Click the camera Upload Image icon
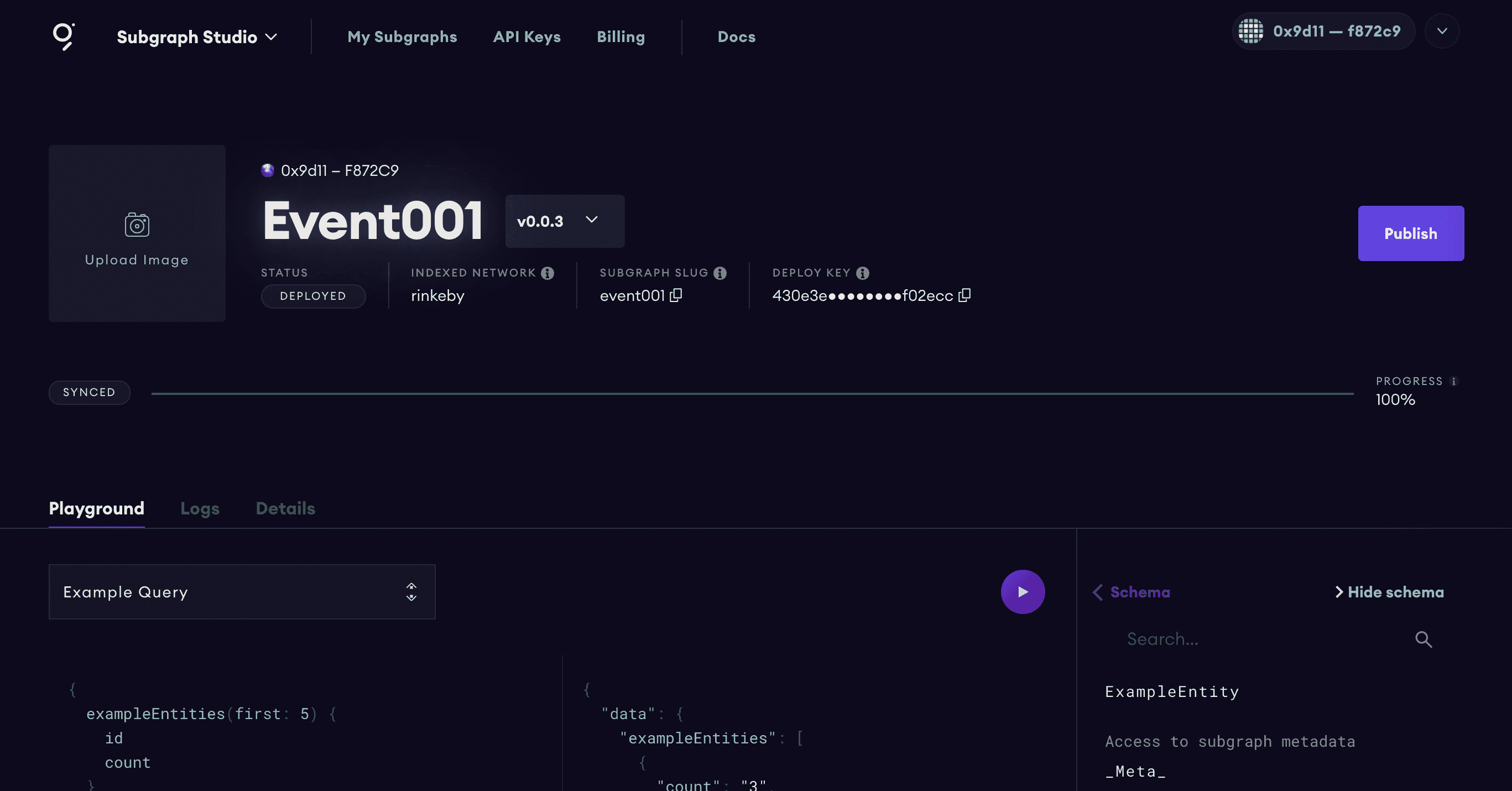 137,225
